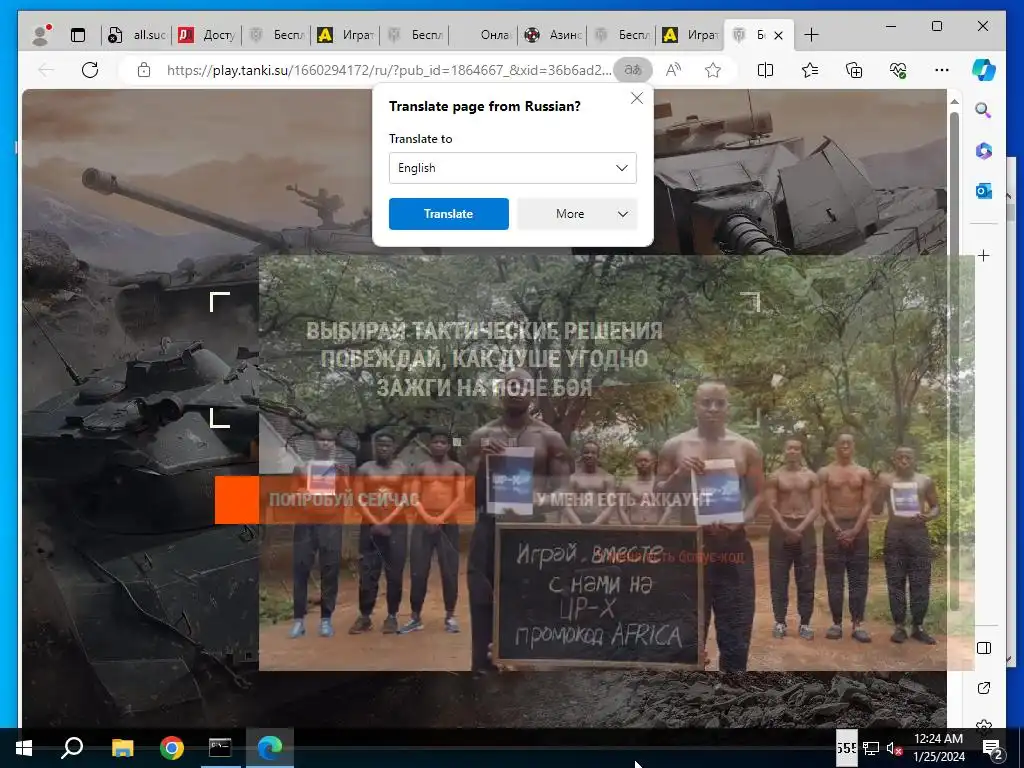The image size is (1024, 768).
Task: Click the ПОПРОБУЙ СЕЙЧАС orange button
Action: (344, 500)
